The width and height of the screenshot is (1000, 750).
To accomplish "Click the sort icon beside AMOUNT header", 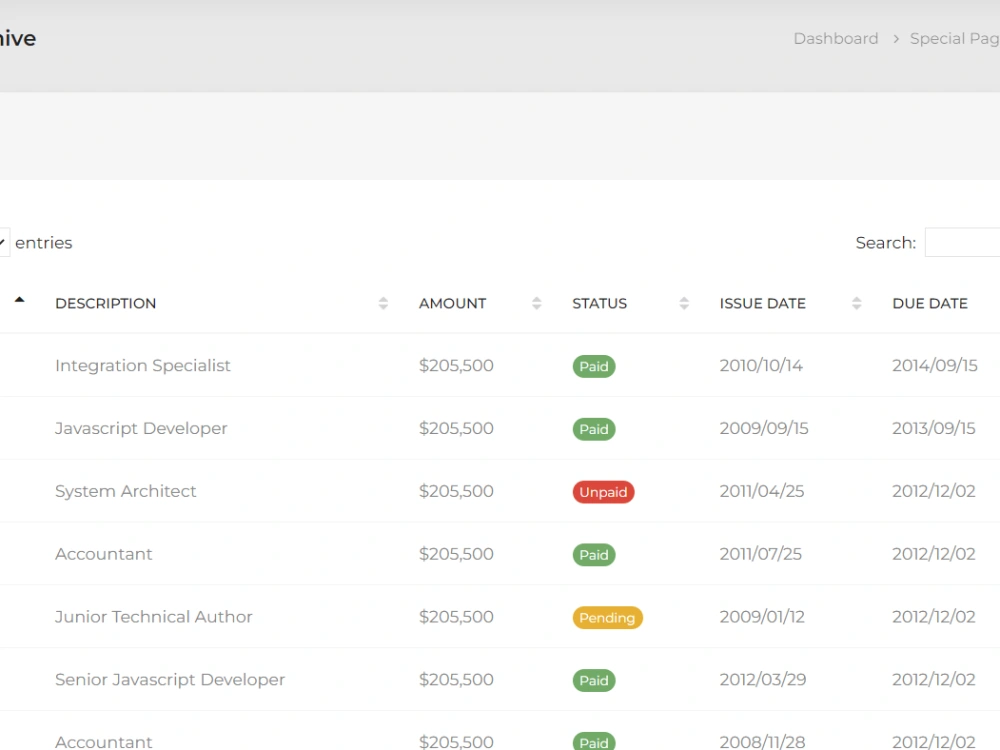I will [x=537, y=303].
